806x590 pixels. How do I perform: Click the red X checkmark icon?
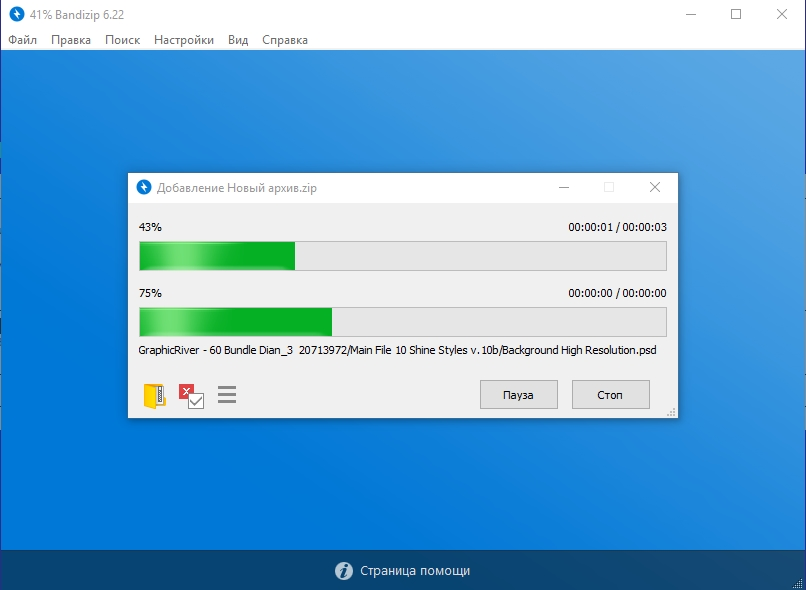click(x=191, y=396)
